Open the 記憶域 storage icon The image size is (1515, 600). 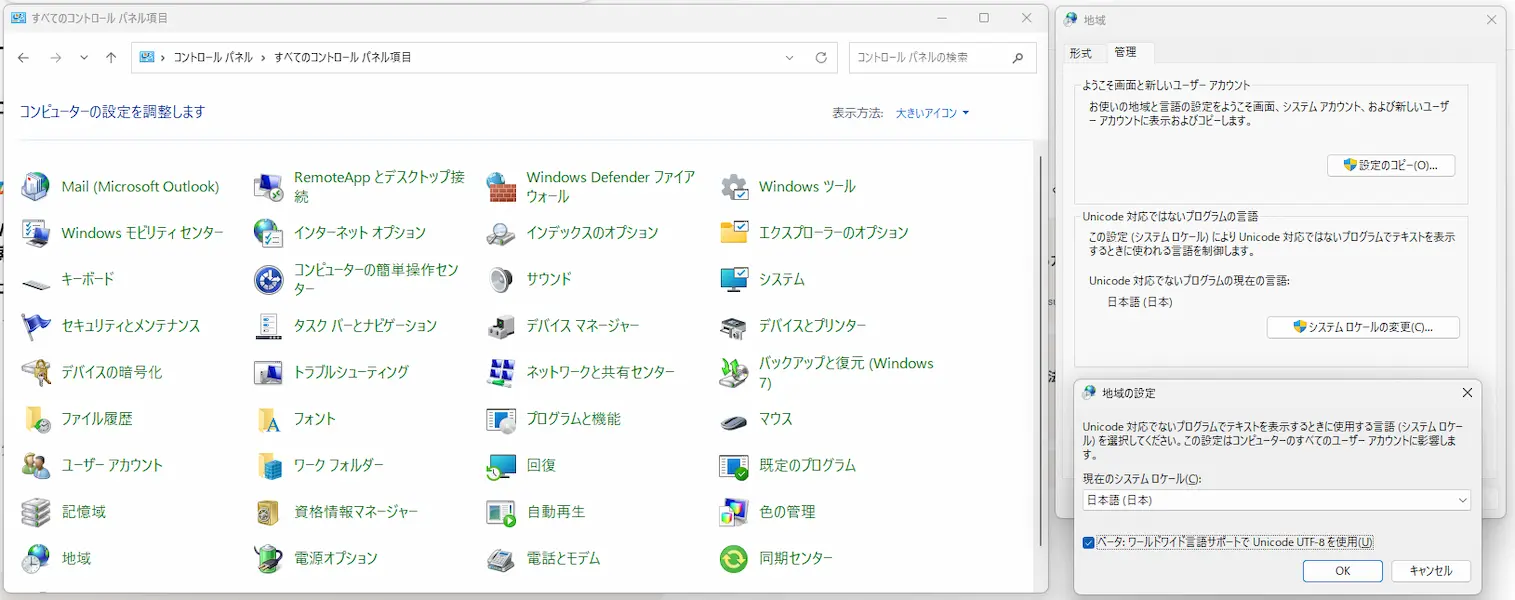(x=36, y=512)
